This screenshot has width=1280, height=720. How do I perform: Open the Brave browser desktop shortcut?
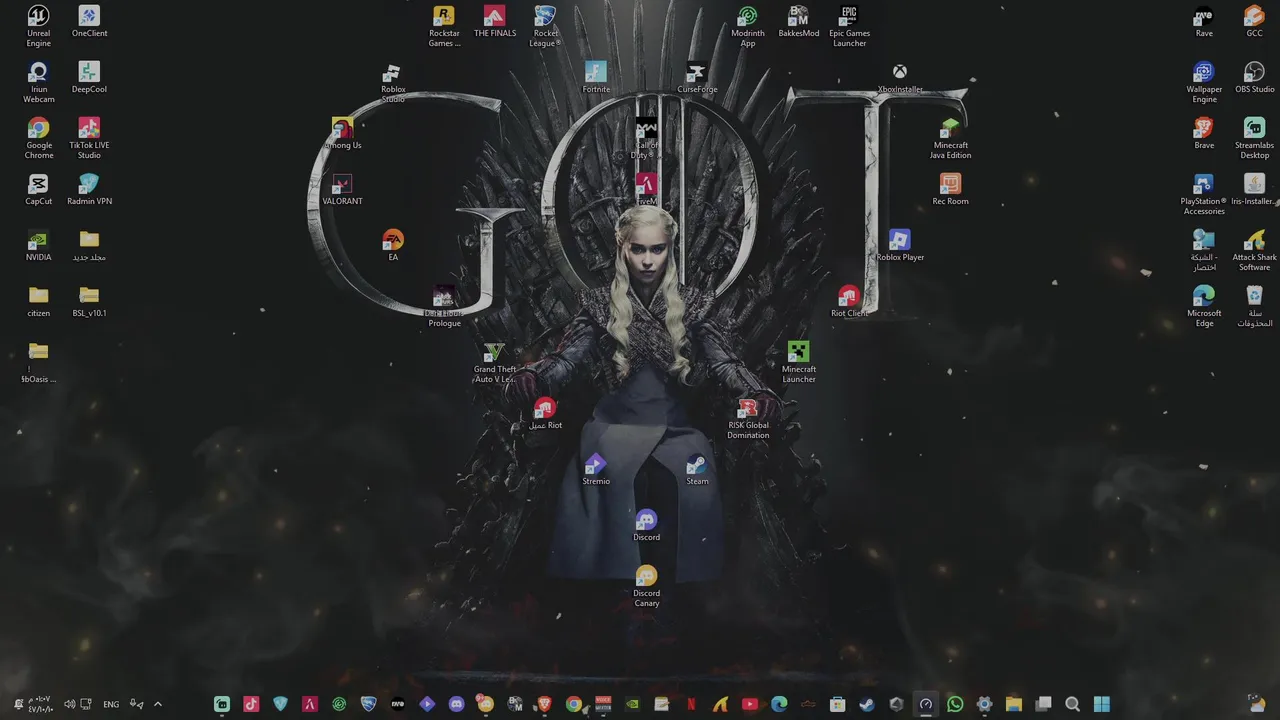[x=1204, y=134]
